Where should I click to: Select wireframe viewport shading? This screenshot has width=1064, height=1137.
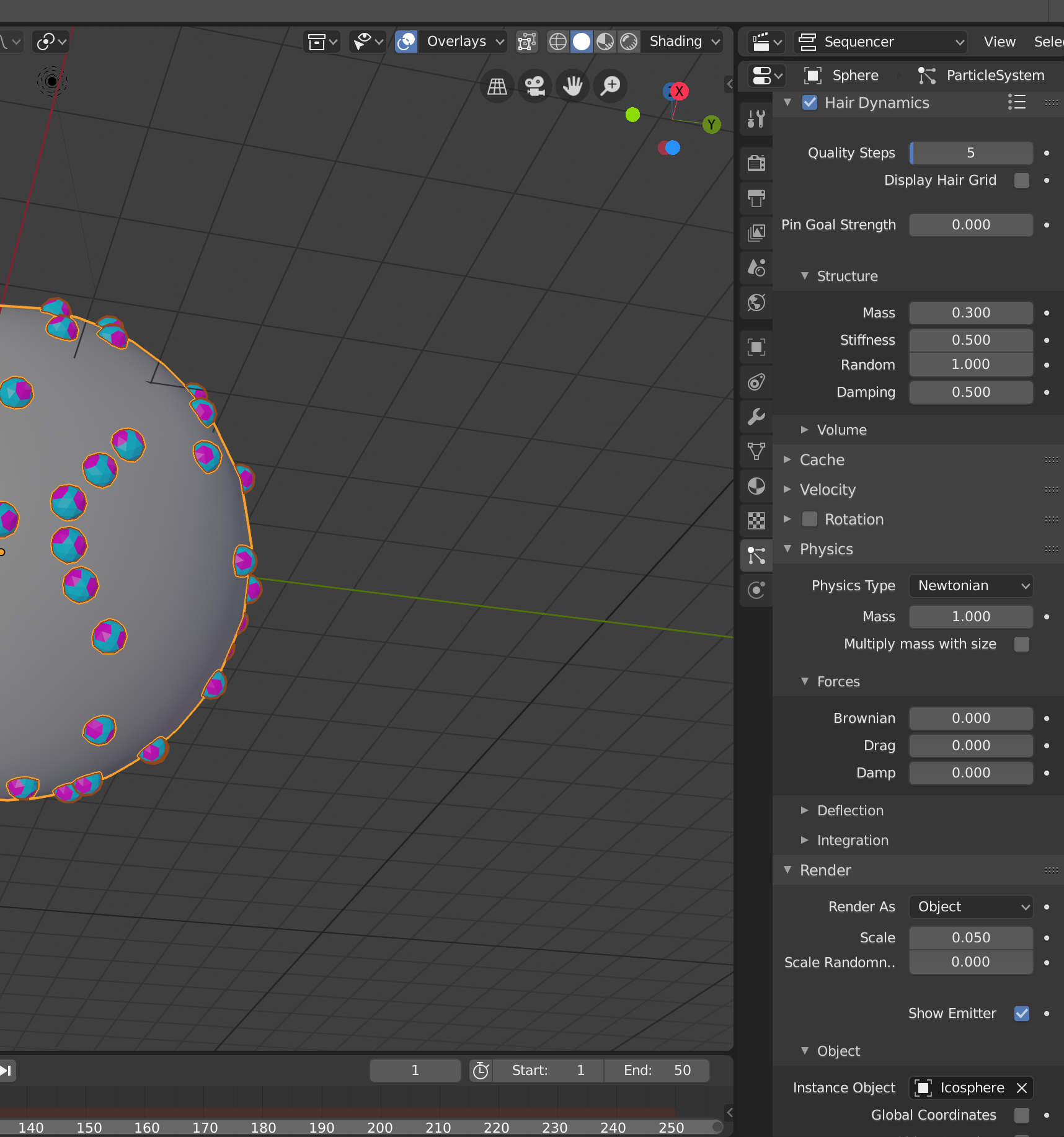click(x=558, y=42)
